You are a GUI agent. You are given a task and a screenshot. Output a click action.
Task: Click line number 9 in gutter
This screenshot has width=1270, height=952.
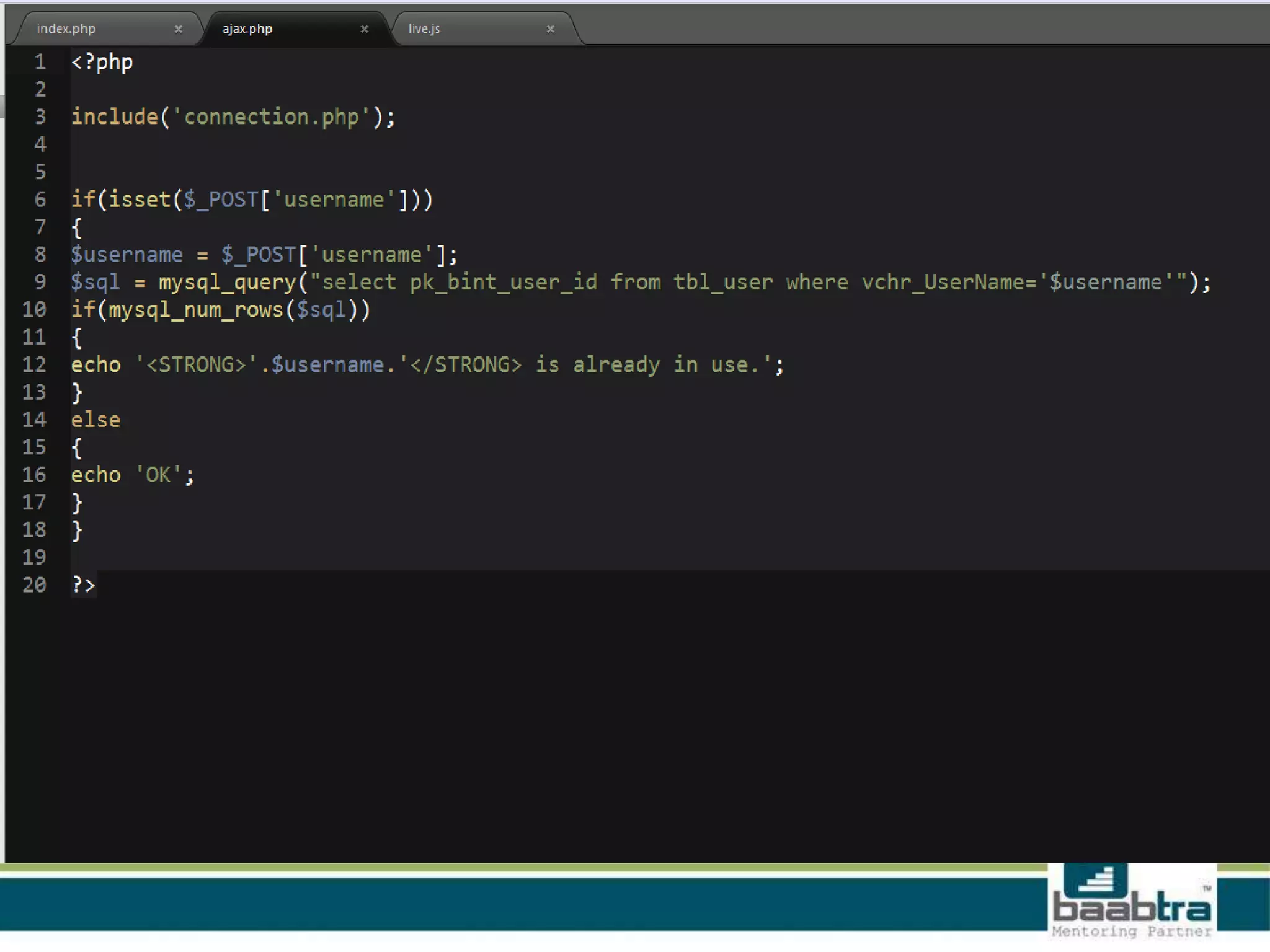pyautogui.click(x=40, y=283)
